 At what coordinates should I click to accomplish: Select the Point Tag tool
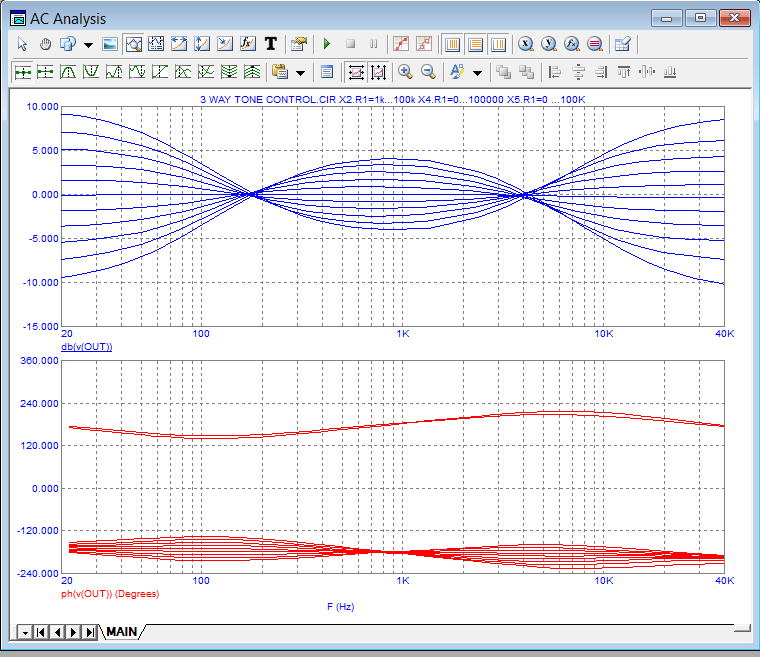tap(224, 44)
